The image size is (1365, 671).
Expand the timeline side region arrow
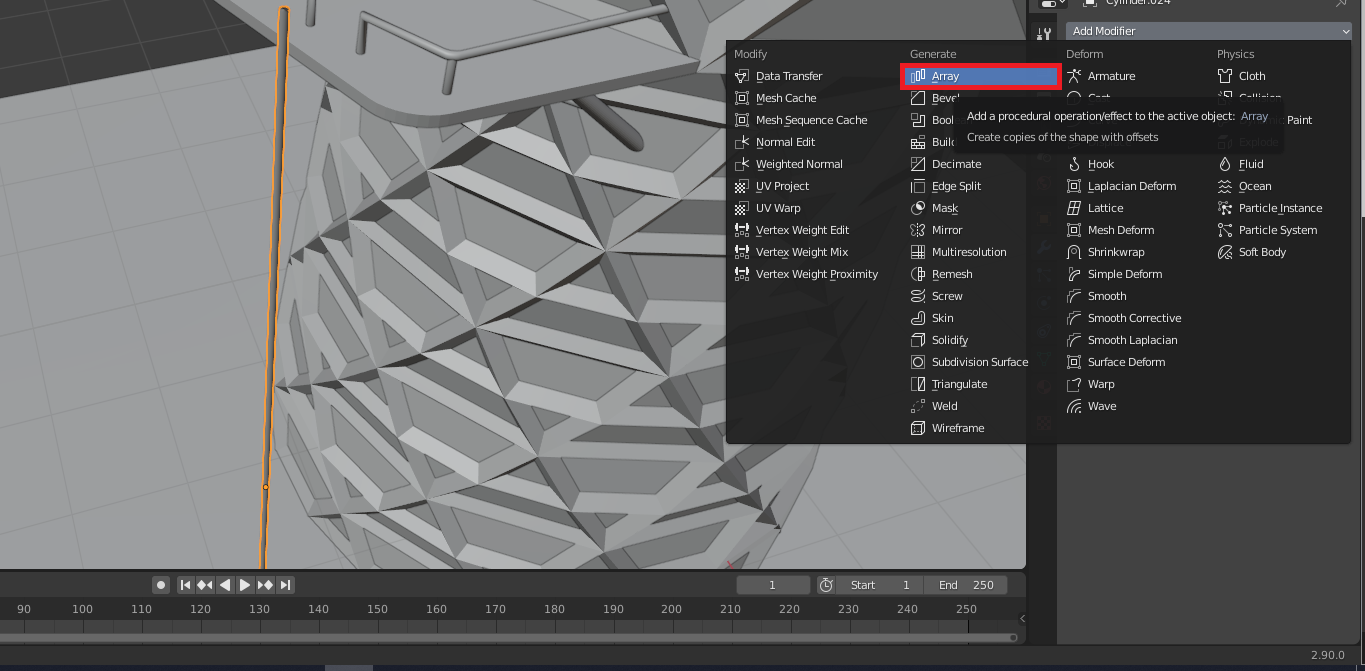point(1022,619)
